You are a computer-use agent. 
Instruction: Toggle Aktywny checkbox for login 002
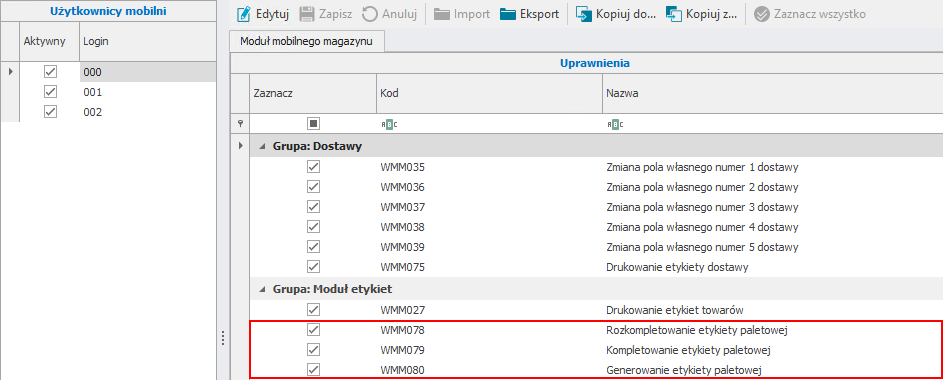(51, 112)
